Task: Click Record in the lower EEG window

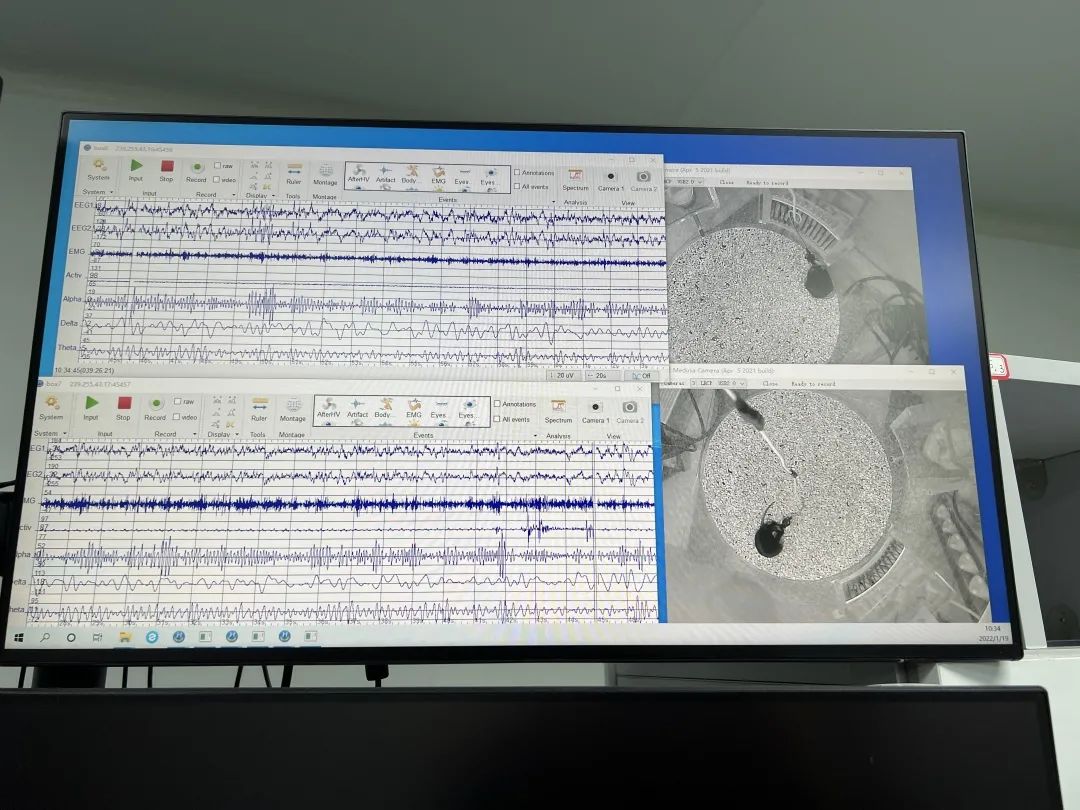Action: [x=155, y=409]
